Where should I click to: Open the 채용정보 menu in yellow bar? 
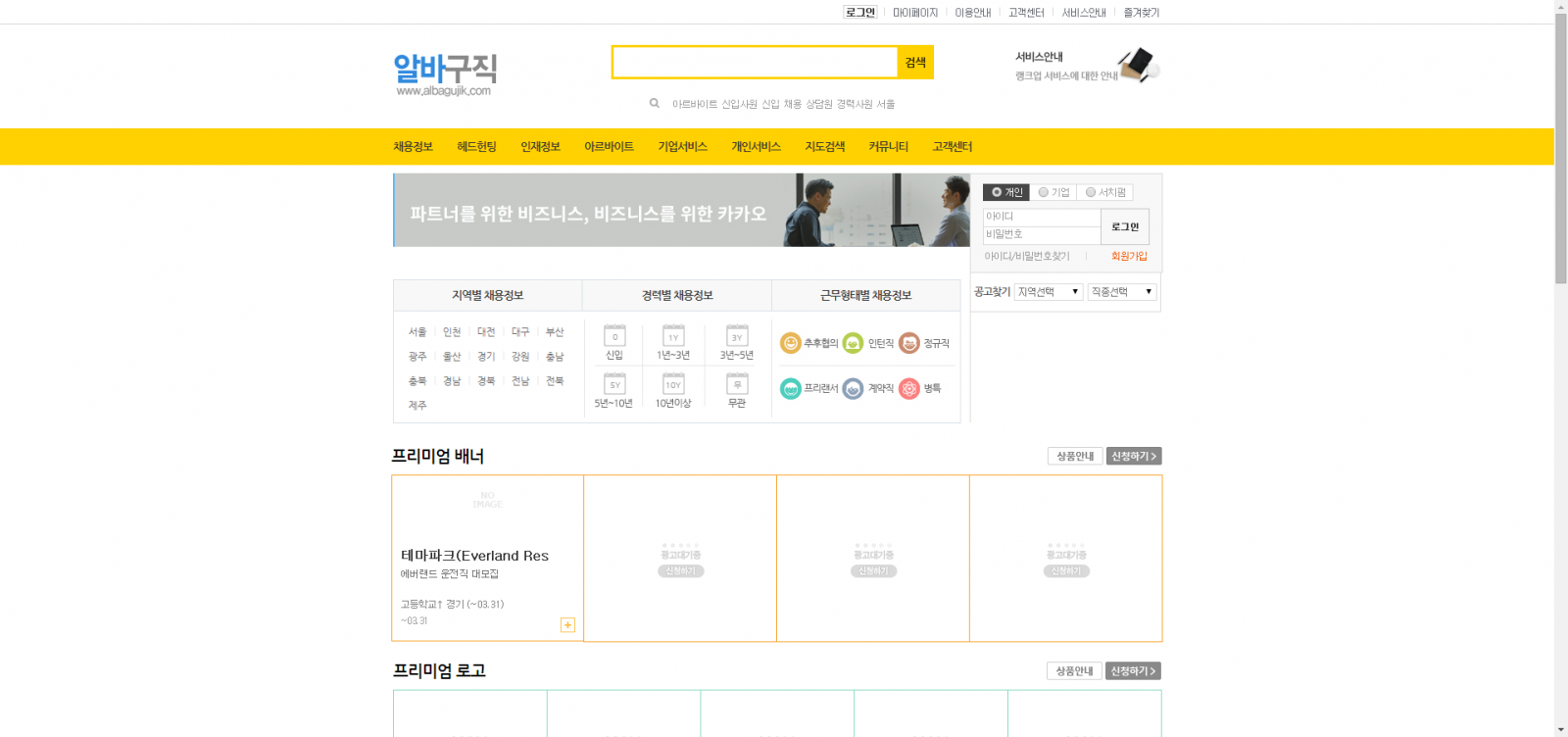coord(413,147)
